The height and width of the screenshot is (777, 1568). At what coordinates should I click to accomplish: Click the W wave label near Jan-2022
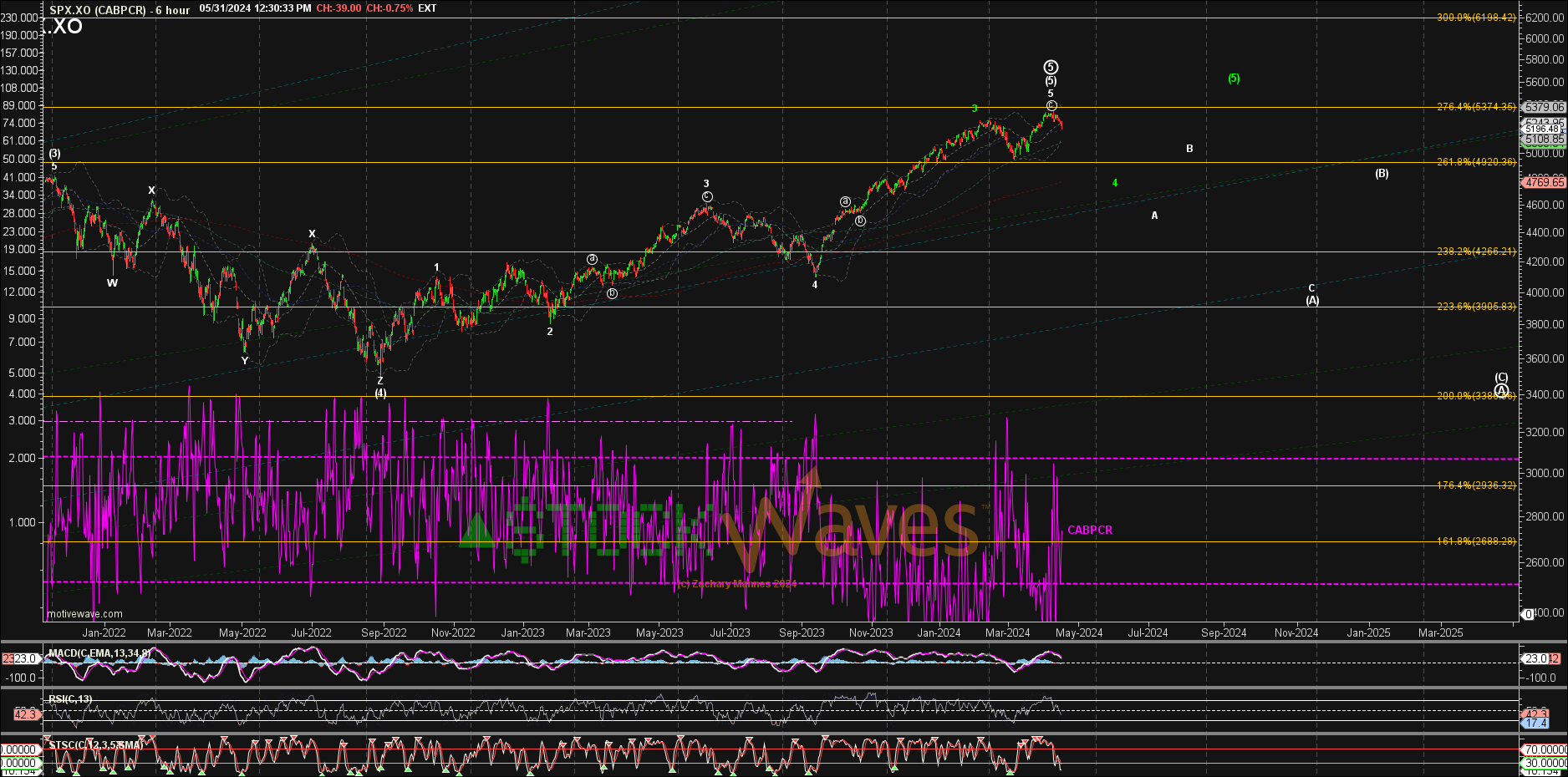[112, 283]
